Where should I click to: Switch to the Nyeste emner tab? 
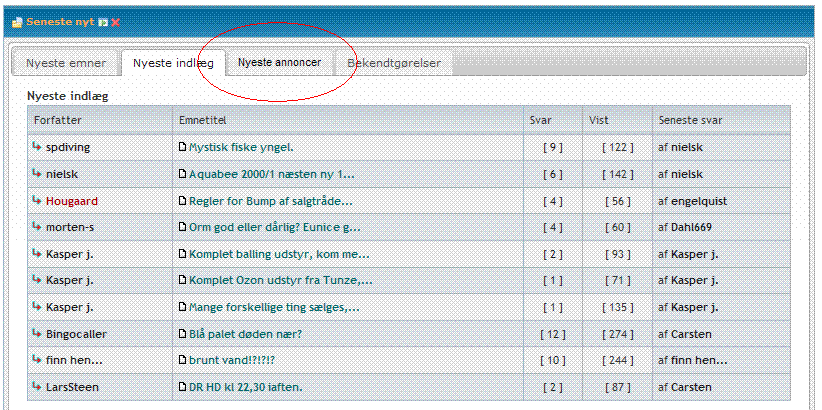pyautogui.click(x=66, y=63)
